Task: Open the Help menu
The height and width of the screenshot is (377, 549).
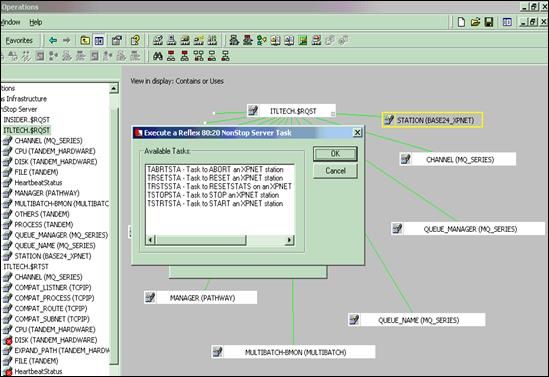Action: click(x=36, y=22)
